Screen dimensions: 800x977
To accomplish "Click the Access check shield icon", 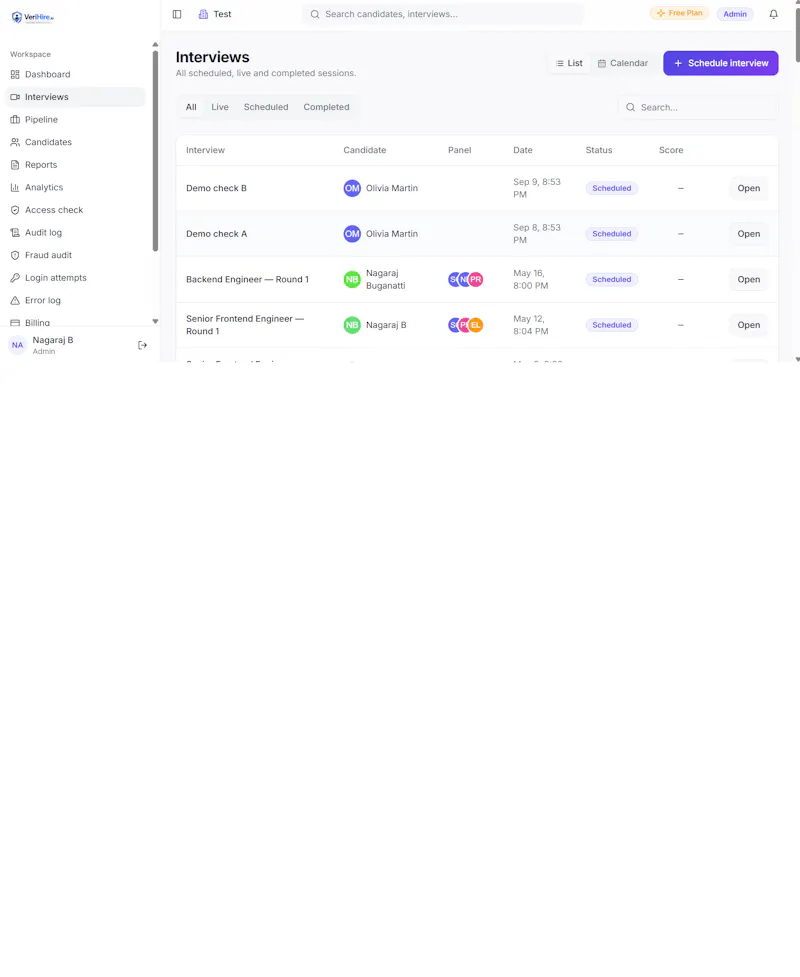I will pyautogui.click(x=15, y=210).
